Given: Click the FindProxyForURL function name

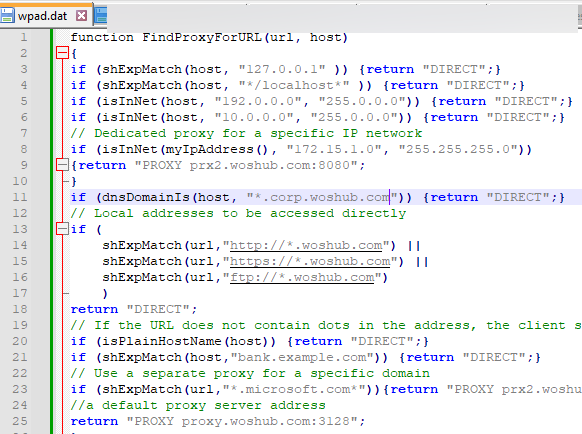Looking at the screenshot, I should [x=202, y=37].
